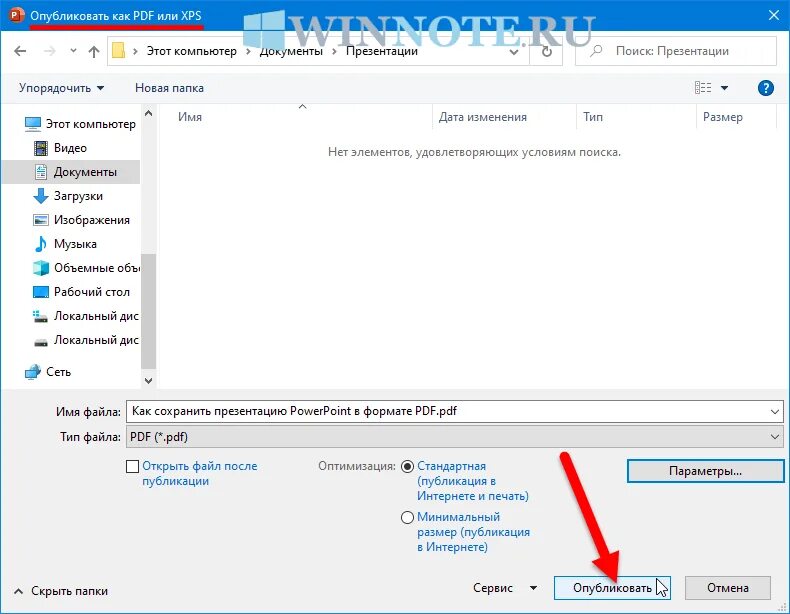Screen dimensions: 790x614
Task: Expand chevron before Этот компьютер breadcrumb
Action: (x=135, y=51)
